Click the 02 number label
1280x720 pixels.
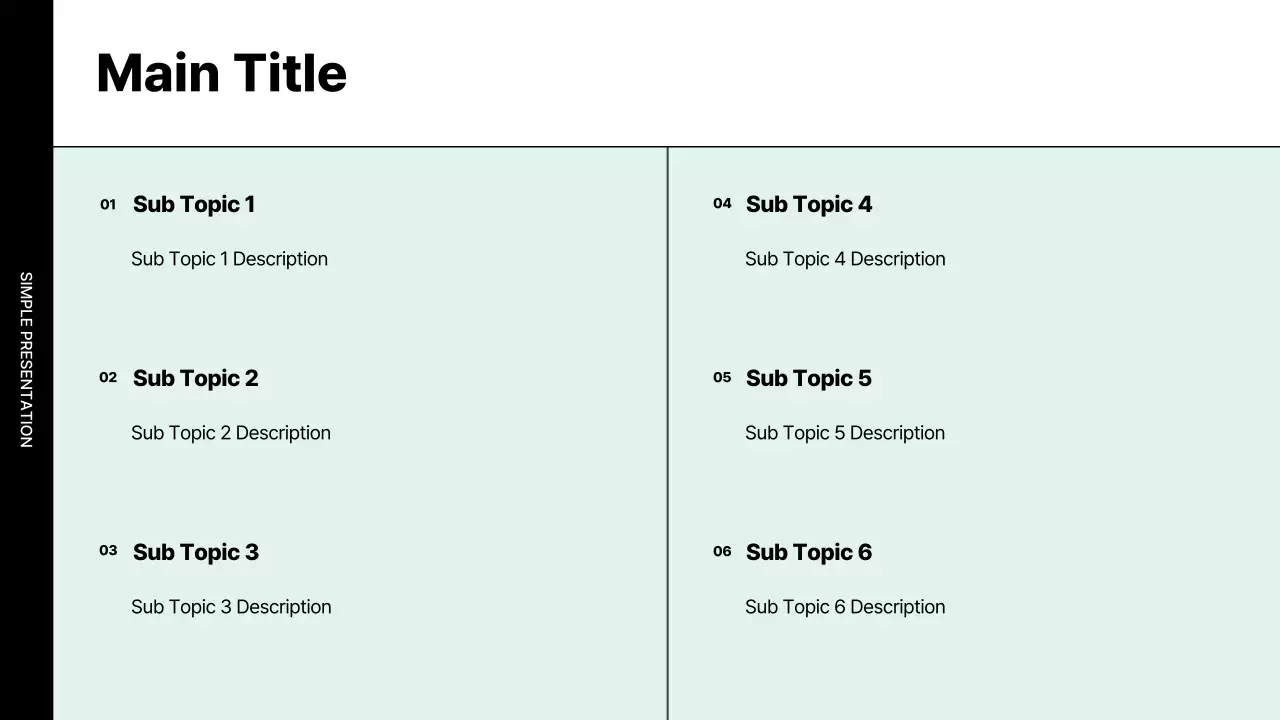108,378
